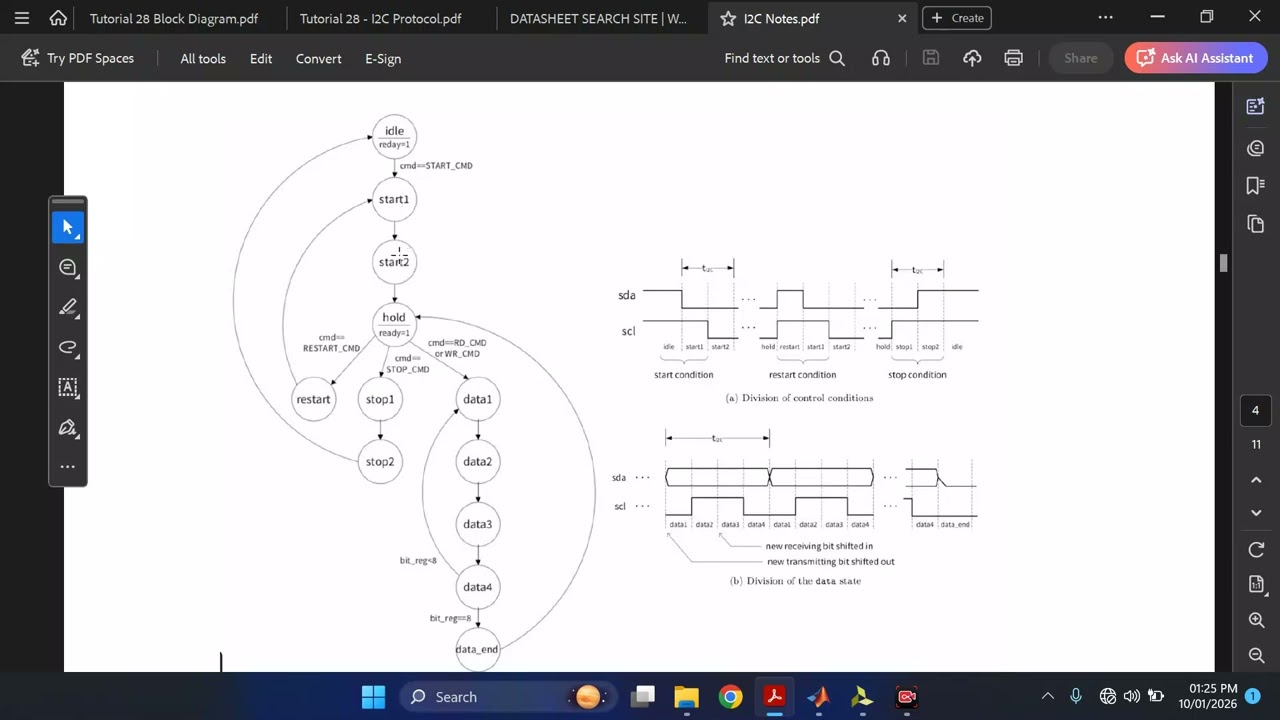Open the hamburger menu at the top left
1280x720 pixels.
22,18
